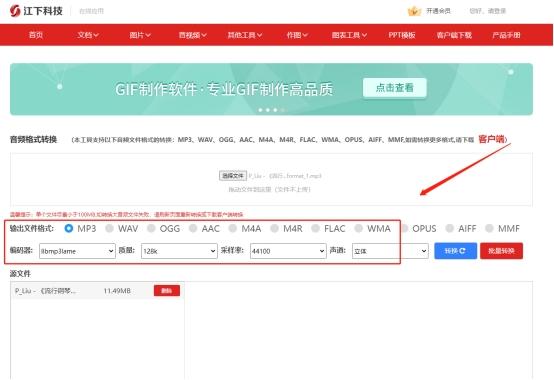Select the M4R output format
The image size is (554, 380).
tap(274, 228)
